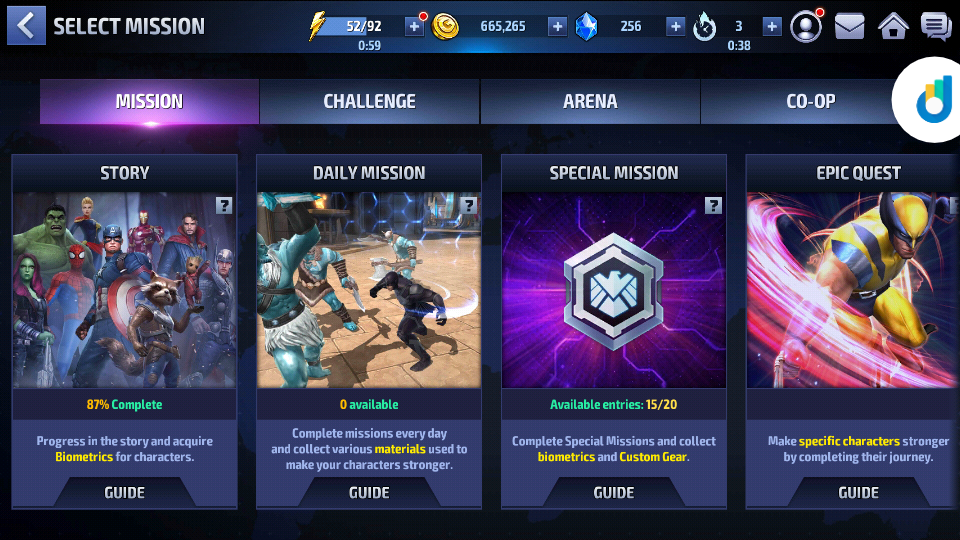The image size is (960, 540).
Task: Open the Special Mission help question mark
Action: pyautogui.click(x=713, y=206)
